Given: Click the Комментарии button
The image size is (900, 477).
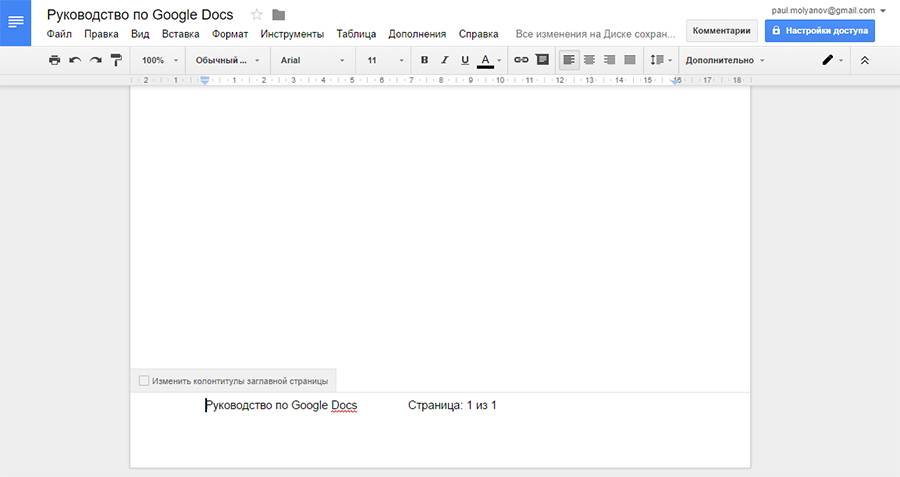Looking at the screenshot, I should tap(721, 31).
